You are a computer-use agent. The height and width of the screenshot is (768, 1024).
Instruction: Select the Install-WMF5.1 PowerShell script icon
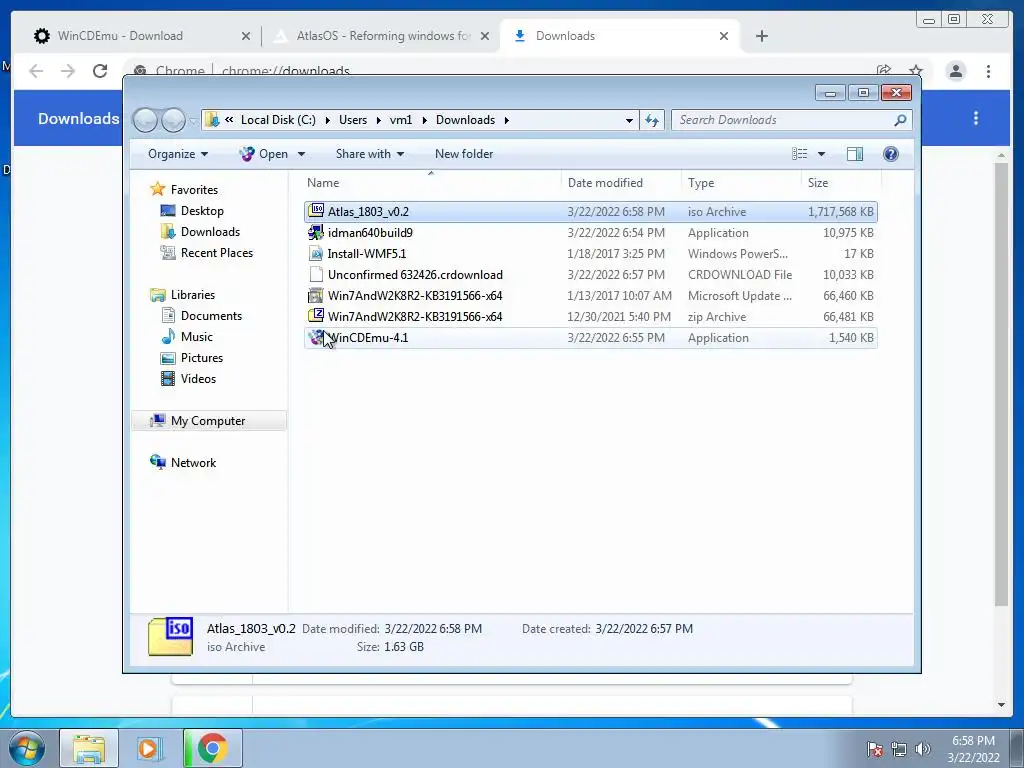coord(316,253)
